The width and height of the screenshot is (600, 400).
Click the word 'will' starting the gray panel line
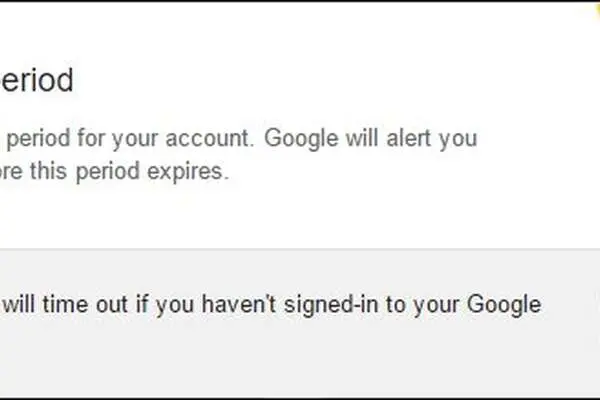tap(19, 304)
